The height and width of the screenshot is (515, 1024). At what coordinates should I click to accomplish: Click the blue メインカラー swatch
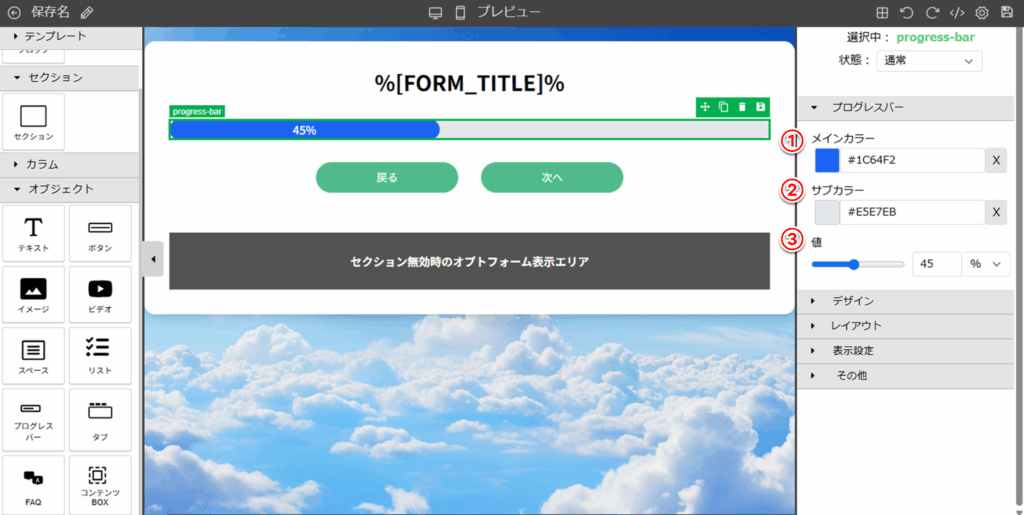827,160
